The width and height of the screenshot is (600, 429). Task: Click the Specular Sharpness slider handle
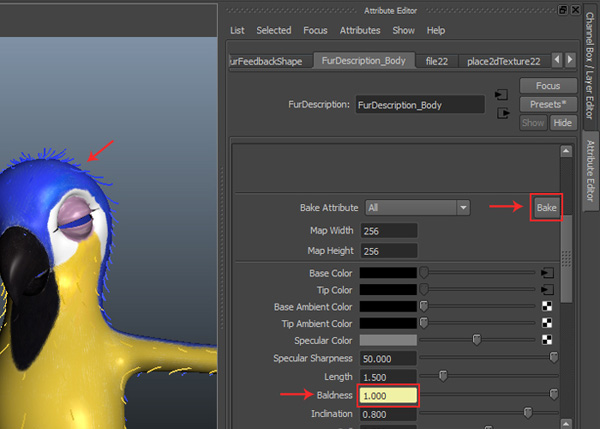click(553, 357)
